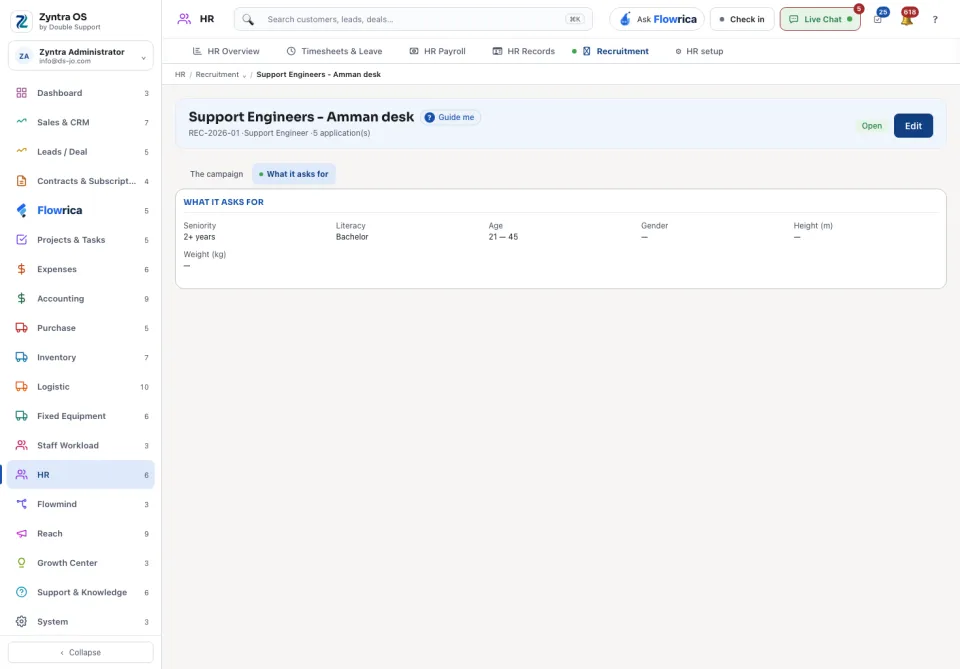The width and height of the screenshot is (960, 669).
Task: Open Flowrica in the sidebar
Action: (x=81, y=211)
